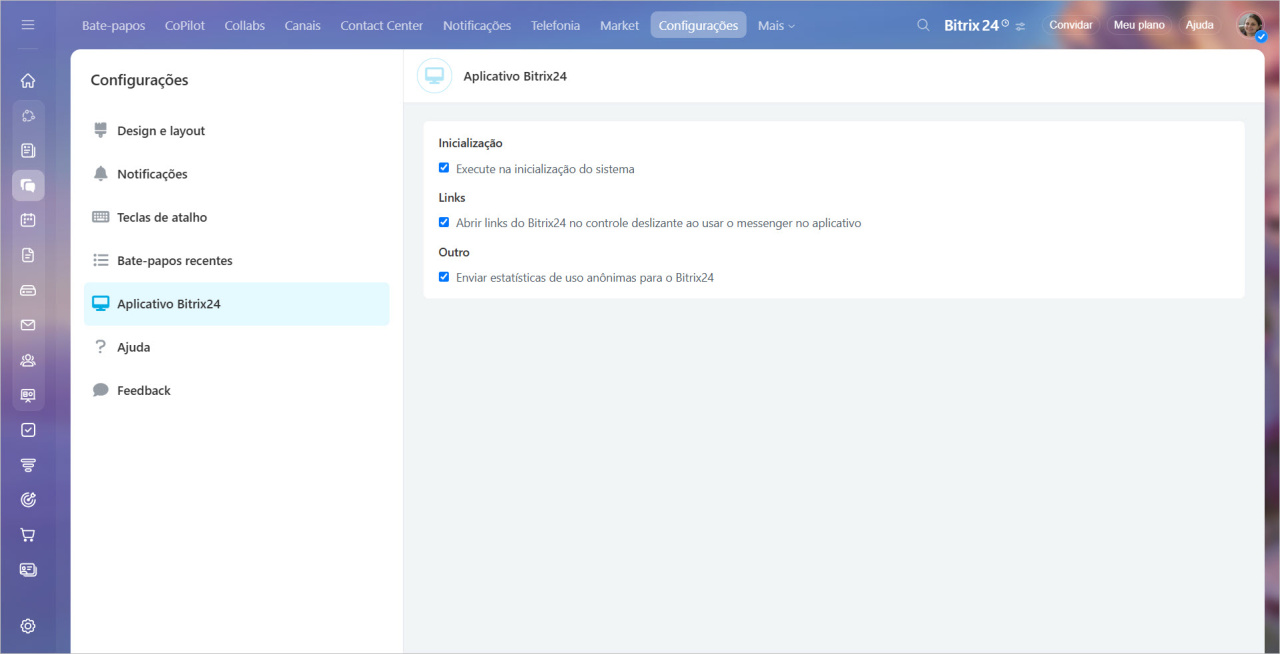Toggle Enviar estatísticas de uso anônimas checkbox
Screen dimensions: 1280x654
pyautogui.click(x=444, y=277)
